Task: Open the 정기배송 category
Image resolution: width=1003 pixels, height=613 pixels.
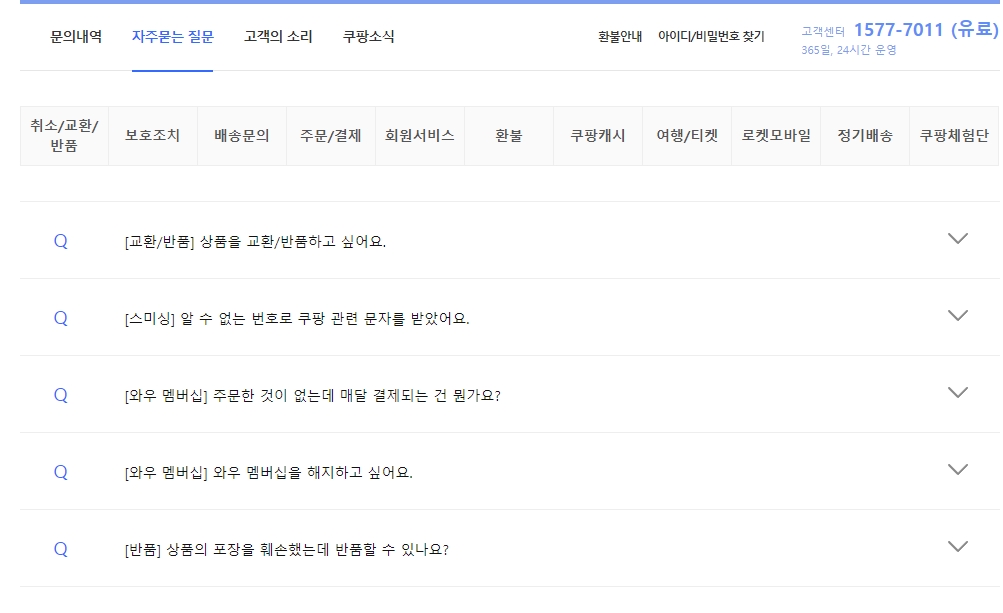Action: click(x=863, y=136)
